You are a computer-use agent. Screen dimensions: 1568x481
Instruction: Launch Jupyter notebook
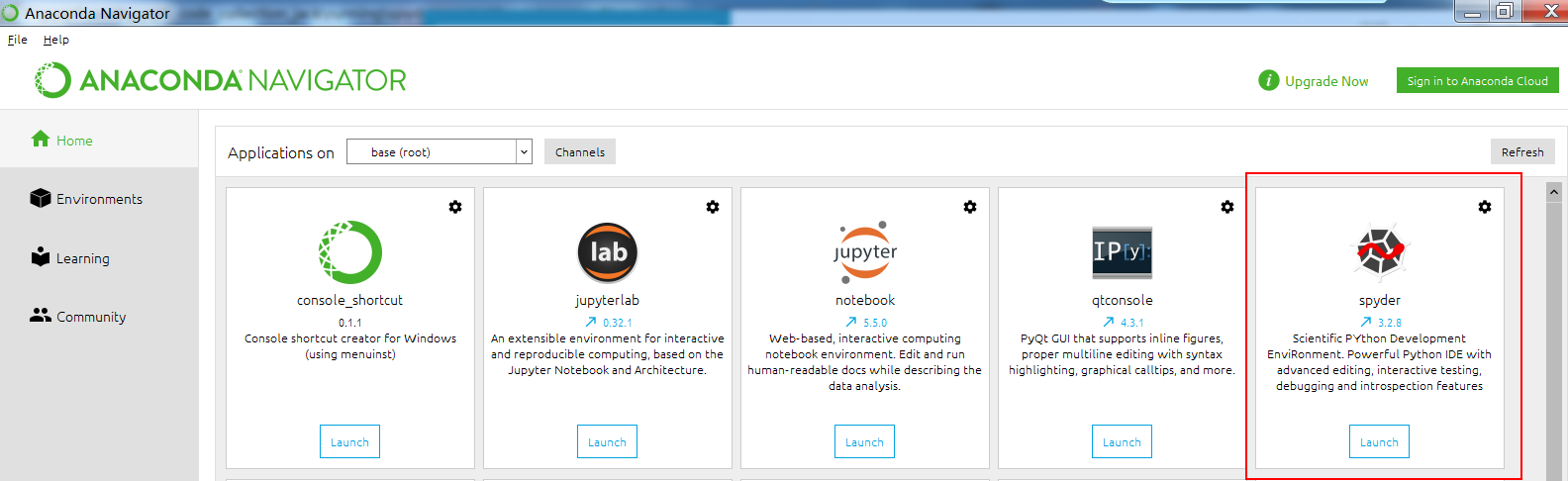point(864,441)
